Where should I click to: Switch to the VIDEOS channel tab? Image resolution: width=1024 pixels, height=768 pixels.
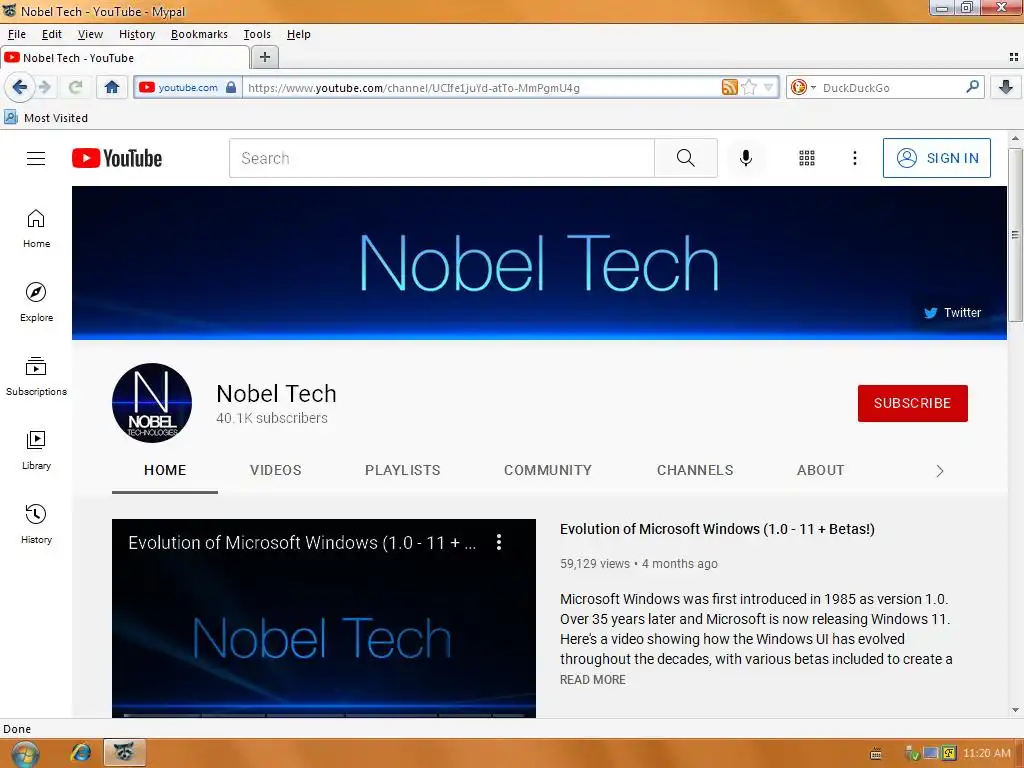(276, 470)
